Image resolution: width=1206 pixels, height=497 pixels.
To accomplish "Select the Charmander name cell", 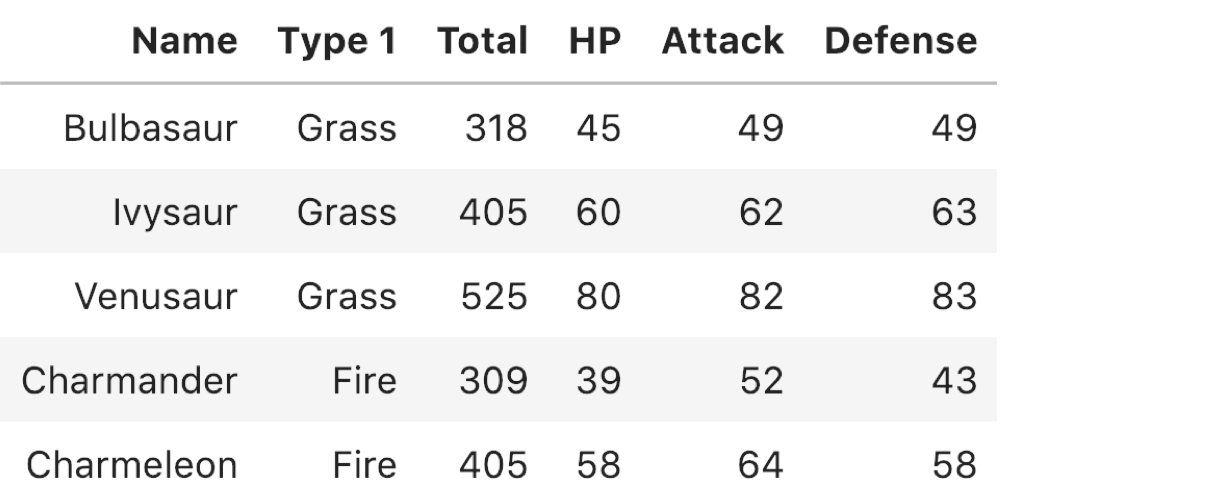I will pyautogui.click(x=130, y=380).
